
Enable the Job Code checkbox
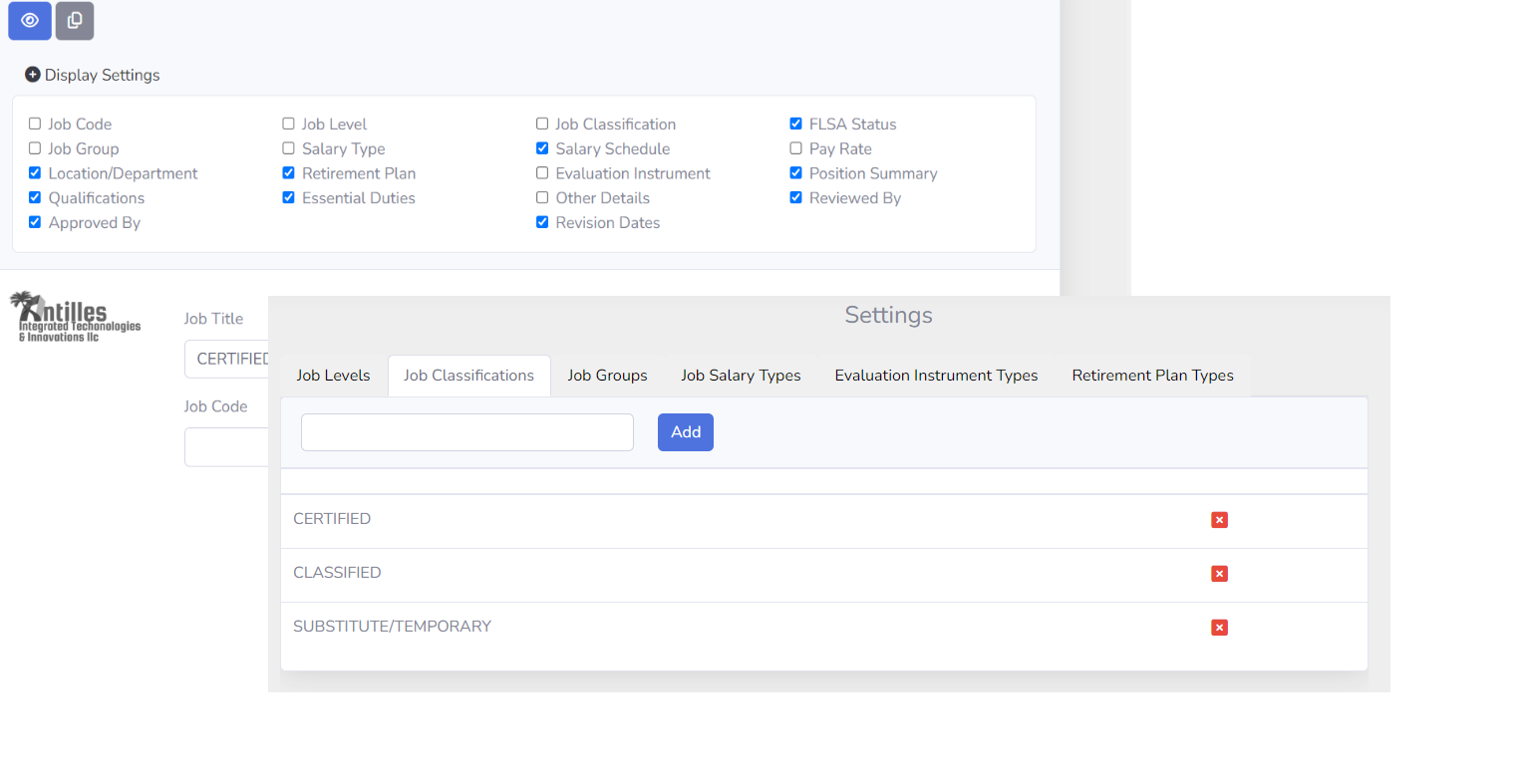click(x=35, y=124)
